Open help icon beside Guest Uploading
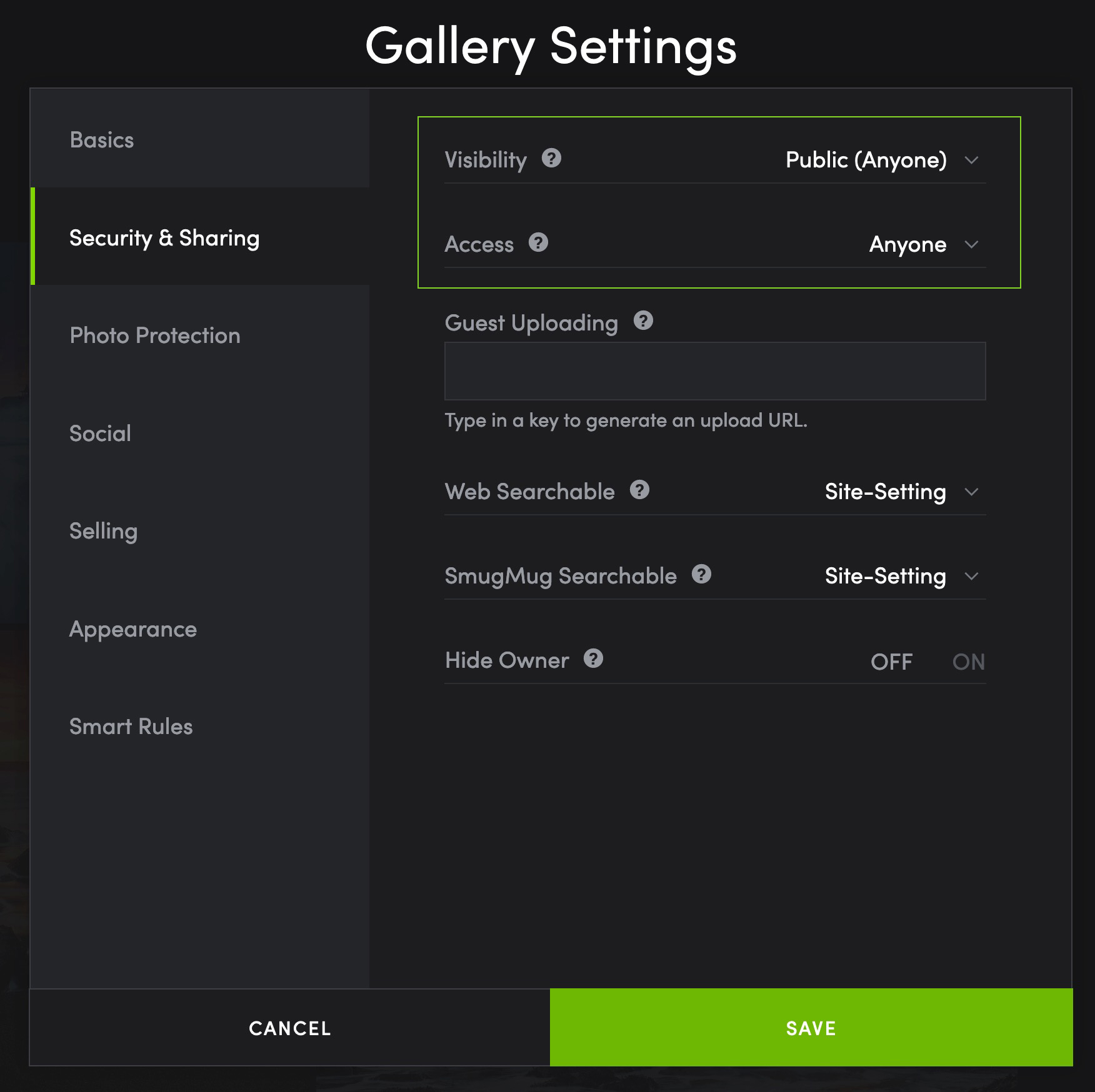Image resolution: width=1095 pixels, height=1092 pixels. tap(643, 321)
